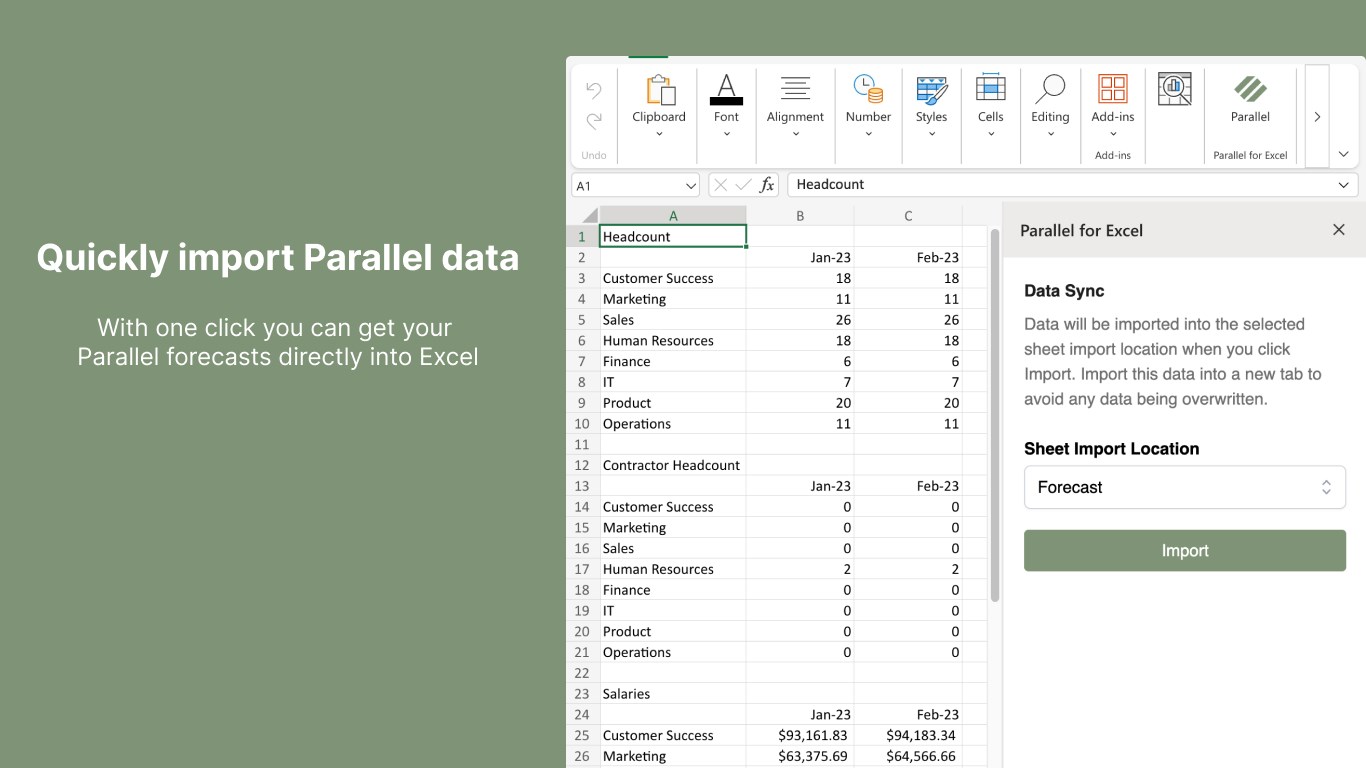Viewport: 1366px width, 768px height.
Task: Select Customer Success cell in row 25
Action: (x=673, y=735)
